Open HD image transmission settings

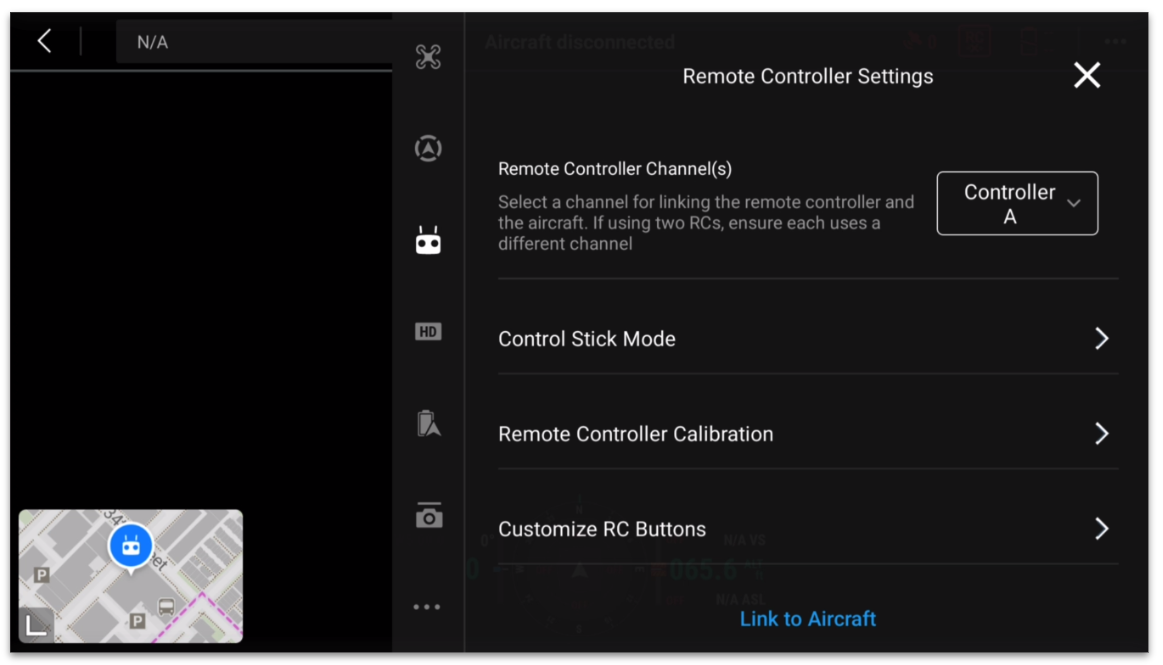pos(428,331)
